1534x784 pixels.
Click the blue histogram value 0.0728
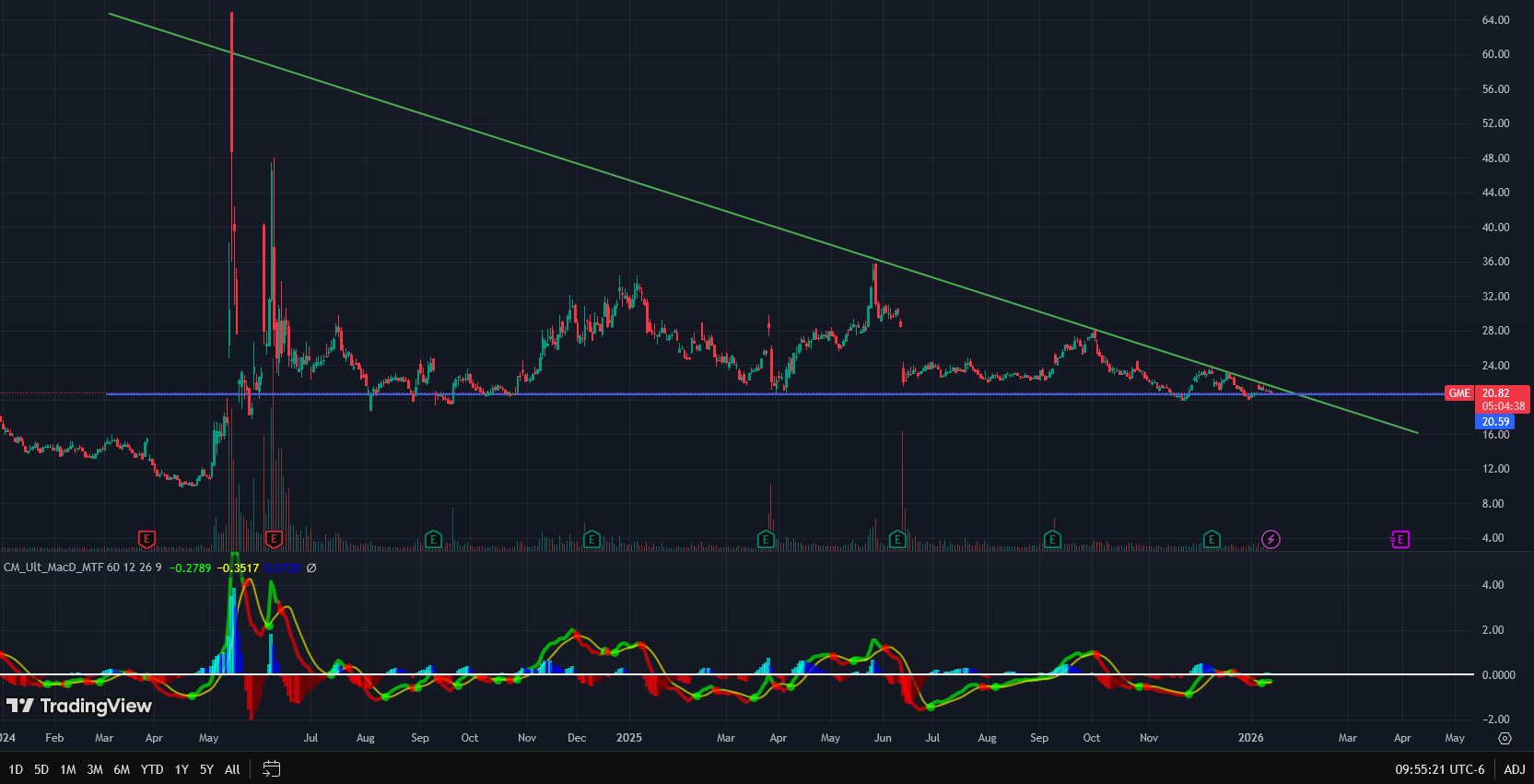pos(283,568)
